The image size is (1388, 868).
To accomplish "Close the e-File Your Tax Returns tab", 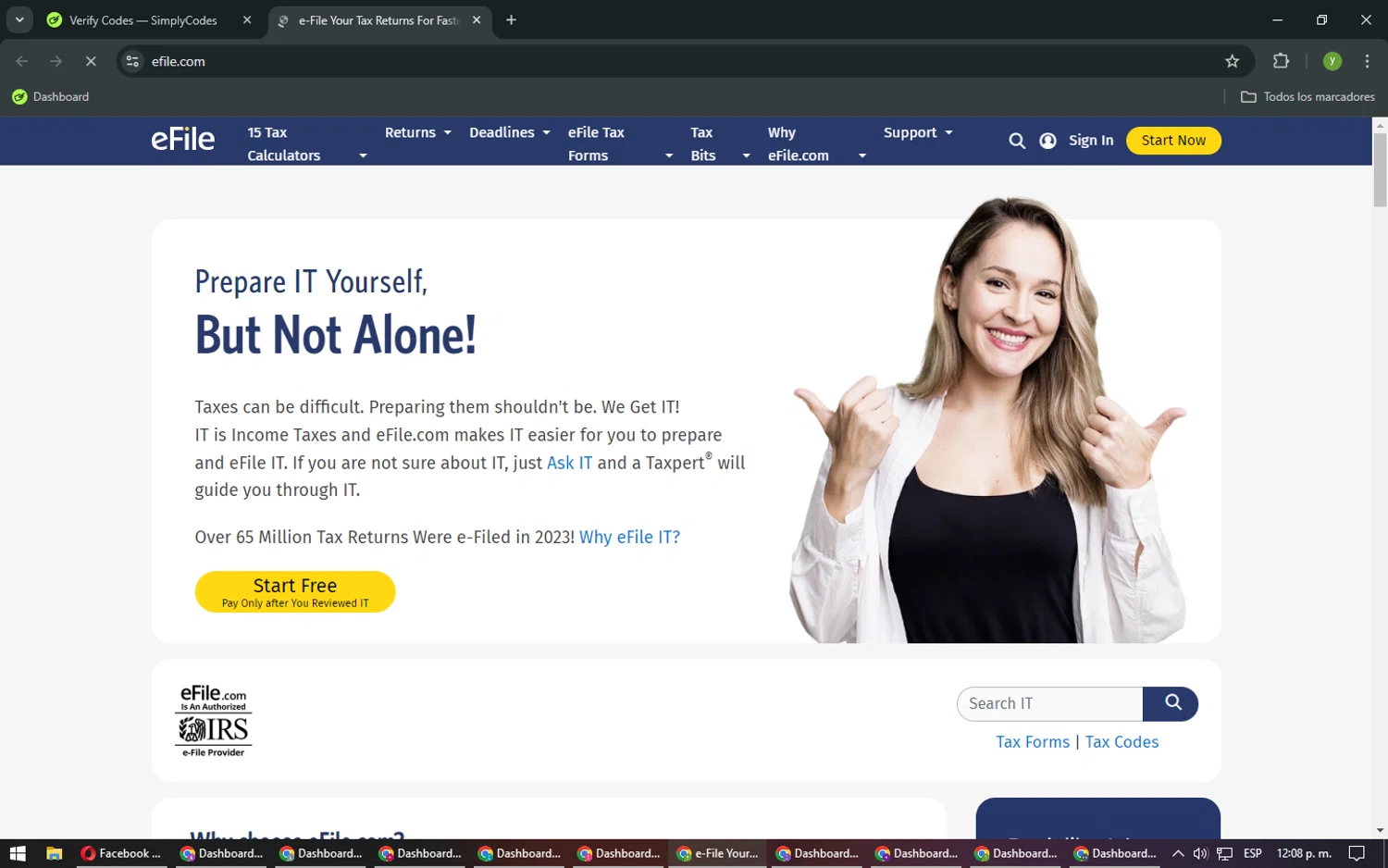I will (x=477, y=20).
